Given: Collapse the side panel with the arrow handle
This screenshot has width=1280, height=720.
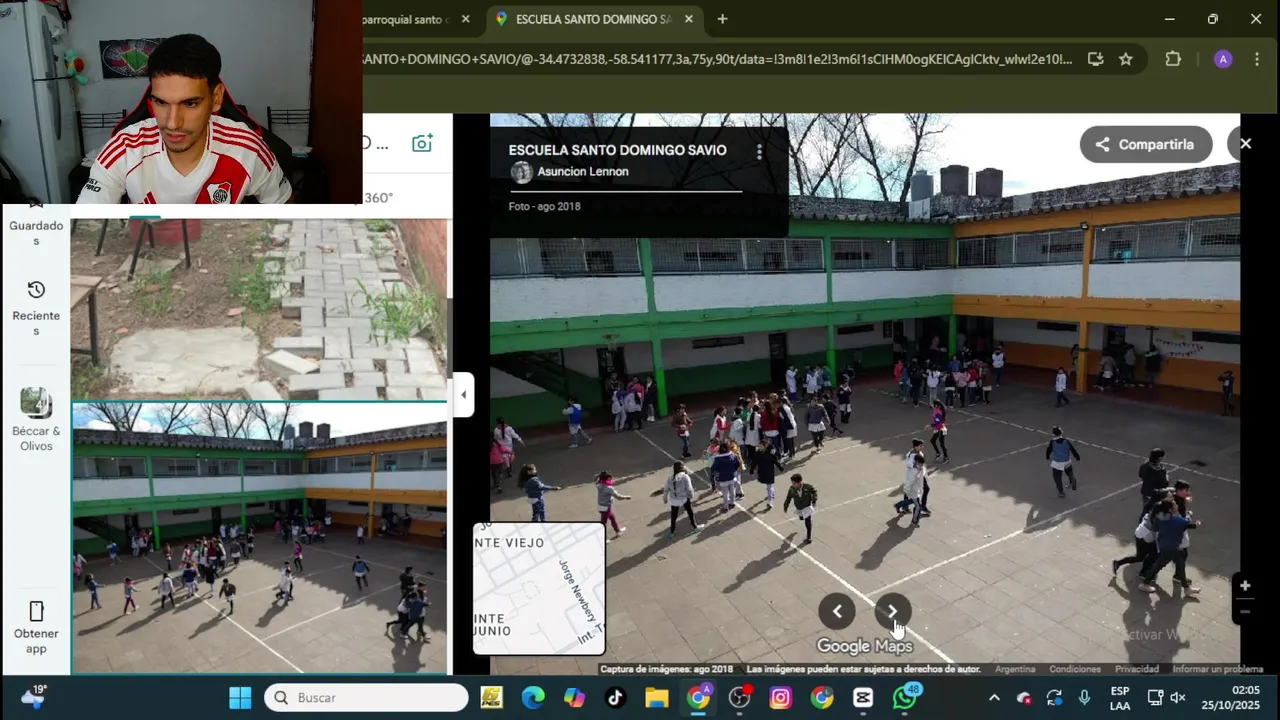Looking at the screenshot, I should [463, 395].
